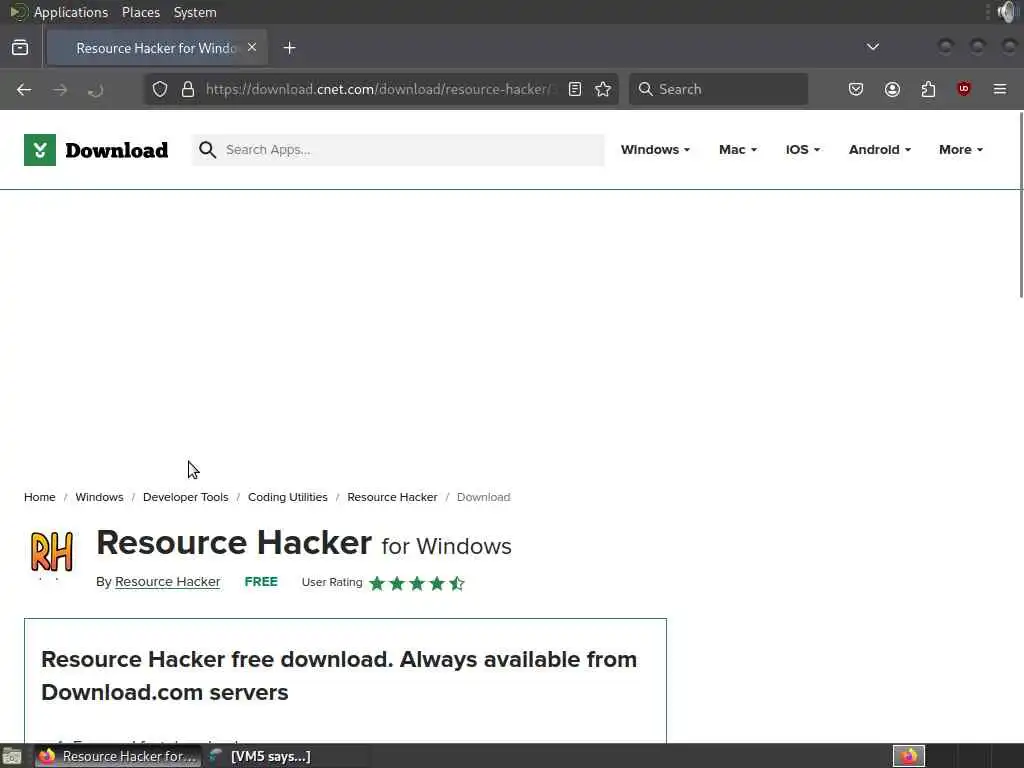The width and height of the screenshot is (1024, 768).
Task: Open Developer Tools breadcrumb
Action: pyautogui.click(x=185, y=497)
